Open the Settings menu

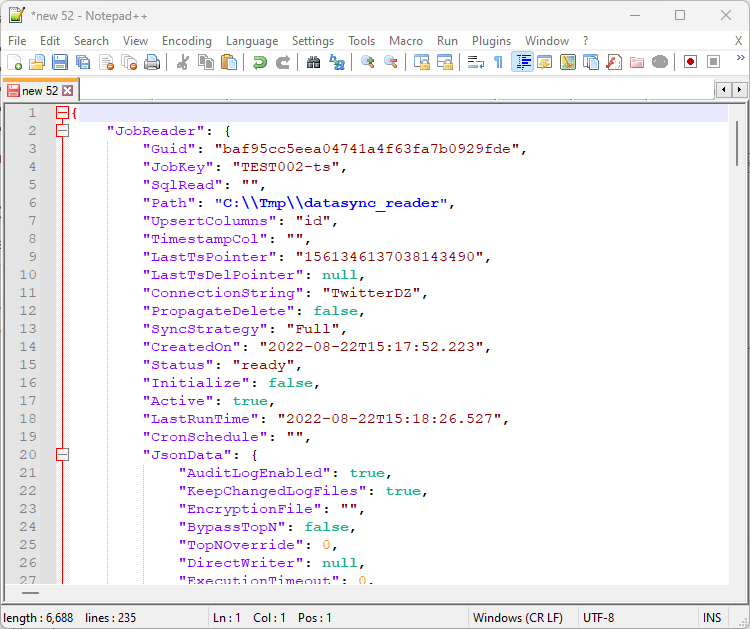click(x=313, y=41)
